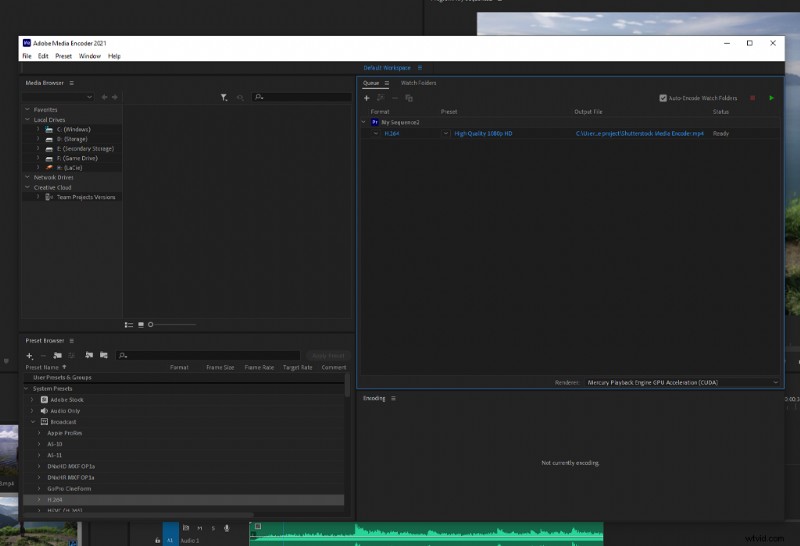Open the preset dropdown arrow beside High Quality
Image resolution: width=800 pixels, height=546 pixels.
445,133
